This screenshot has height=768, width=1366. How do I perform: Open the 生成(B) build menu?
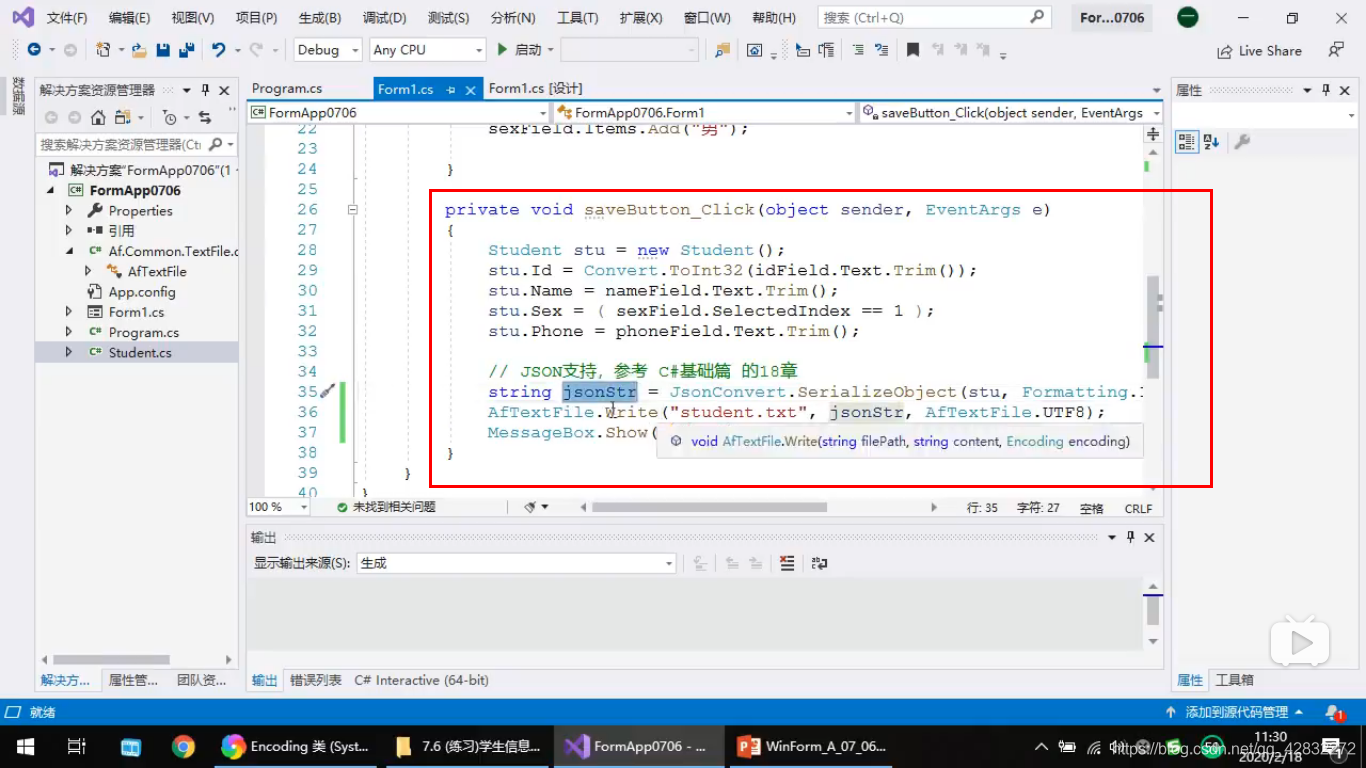pyautogui.click(x=319, y=18)
